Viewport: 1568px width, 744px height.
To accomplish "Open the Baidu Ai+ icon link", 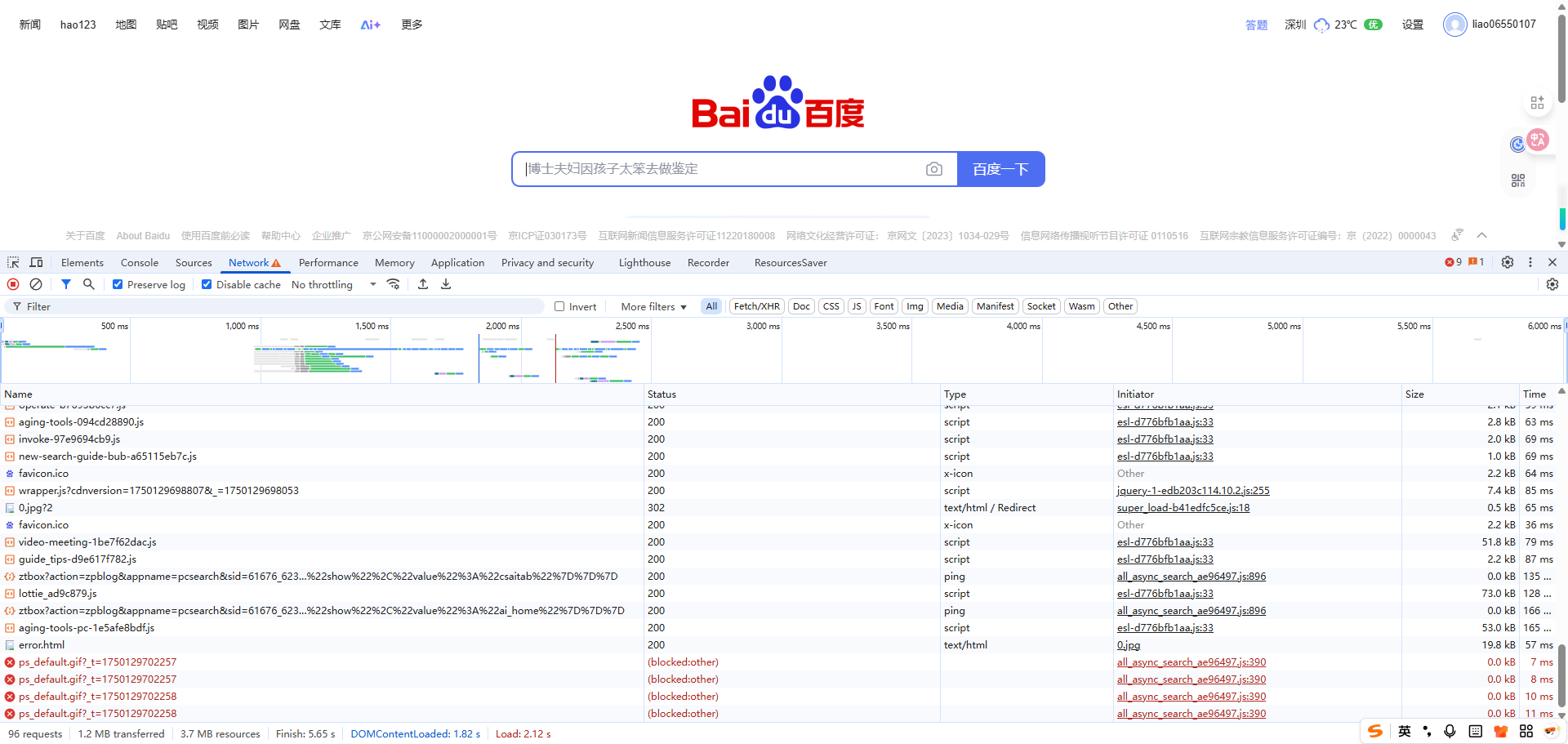I will click(371, 25).
